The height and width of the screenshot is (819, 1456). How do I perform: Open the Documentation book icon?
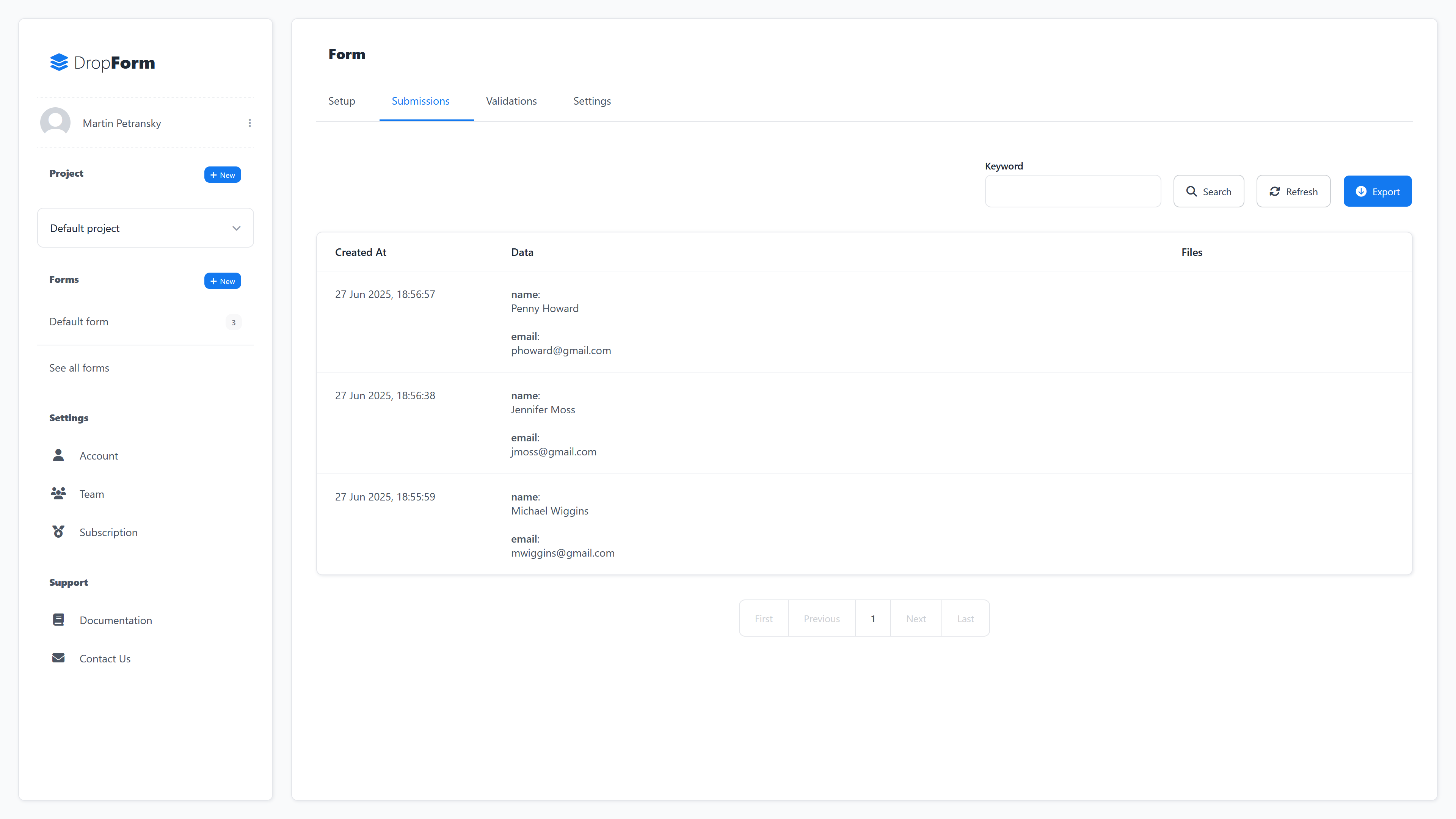58,620
